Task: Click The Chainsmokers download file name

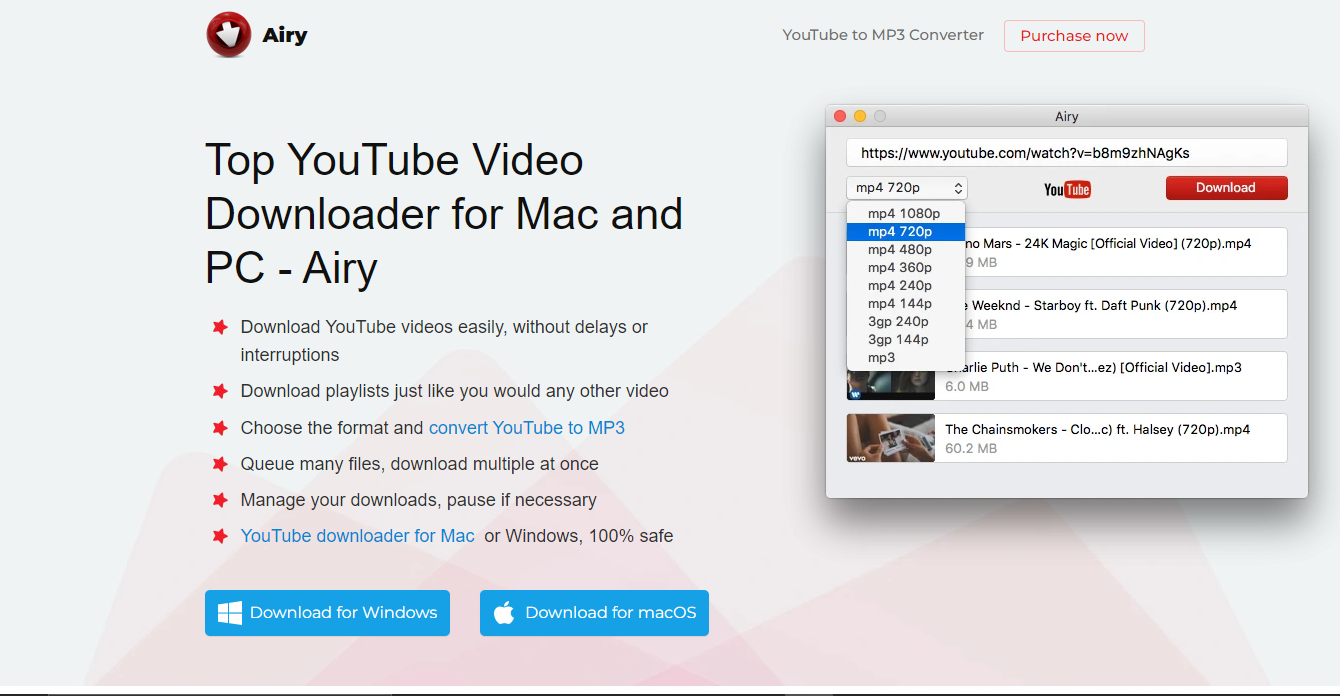Action: point(1097,429)
